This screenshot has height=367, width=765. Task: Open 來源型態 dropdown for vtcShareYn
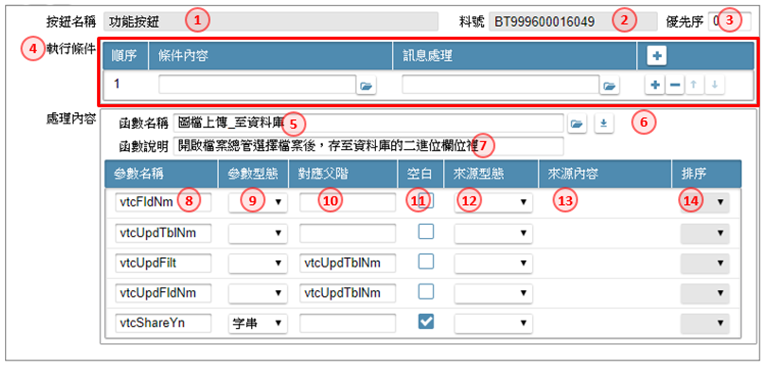493,323
